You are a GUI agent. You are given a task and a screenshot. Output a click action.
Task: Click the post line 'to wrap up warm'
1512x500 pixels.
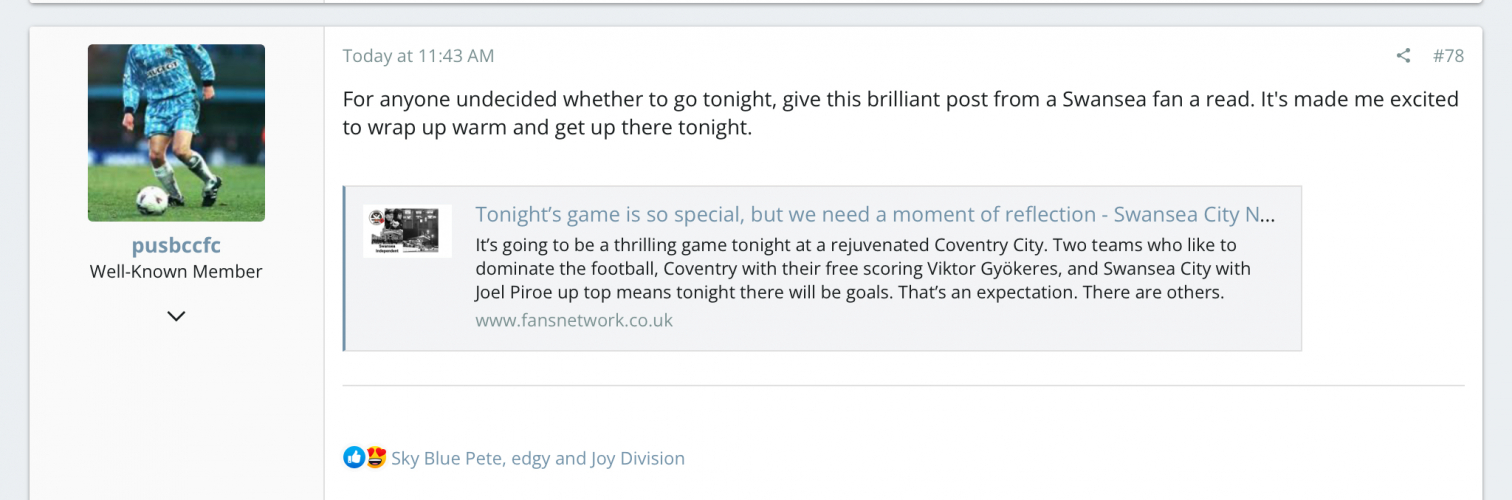point(546,130)
